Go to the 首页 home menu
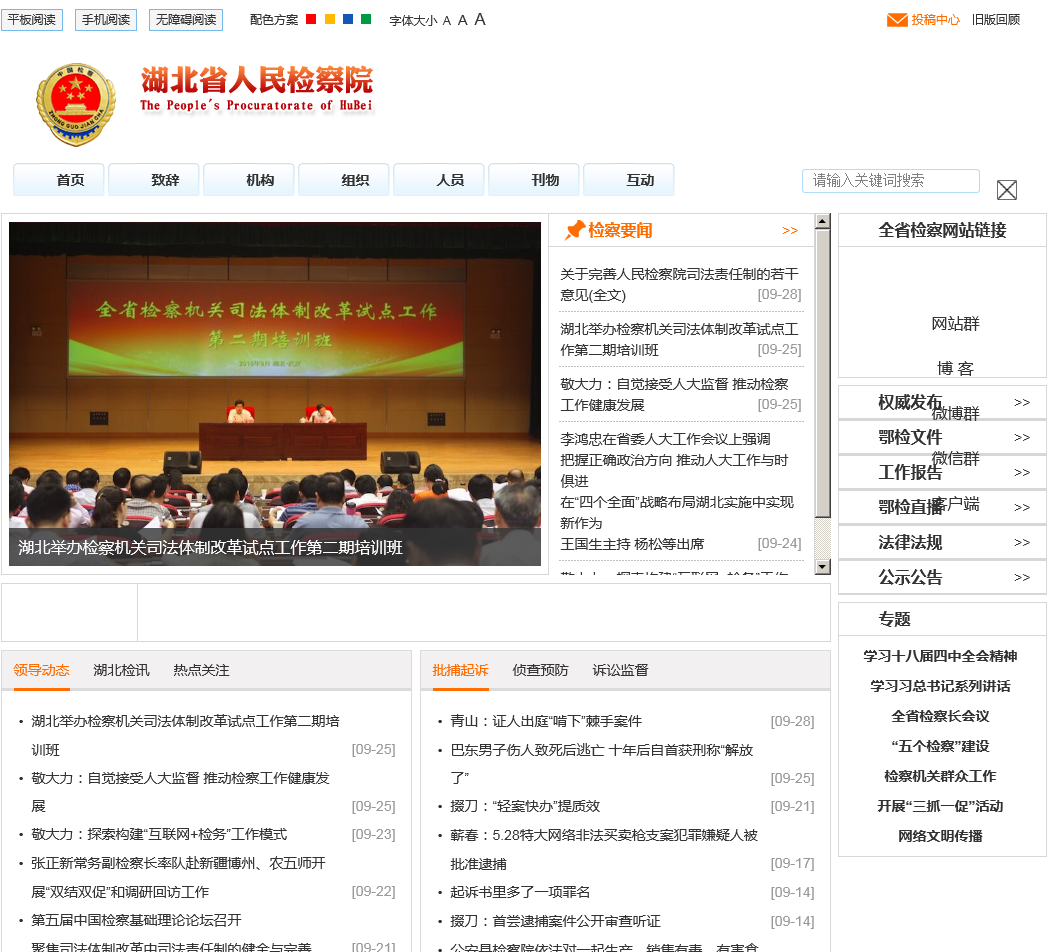Image resolution: width=1047 pixels, height=952 pixels. point(59,180)
